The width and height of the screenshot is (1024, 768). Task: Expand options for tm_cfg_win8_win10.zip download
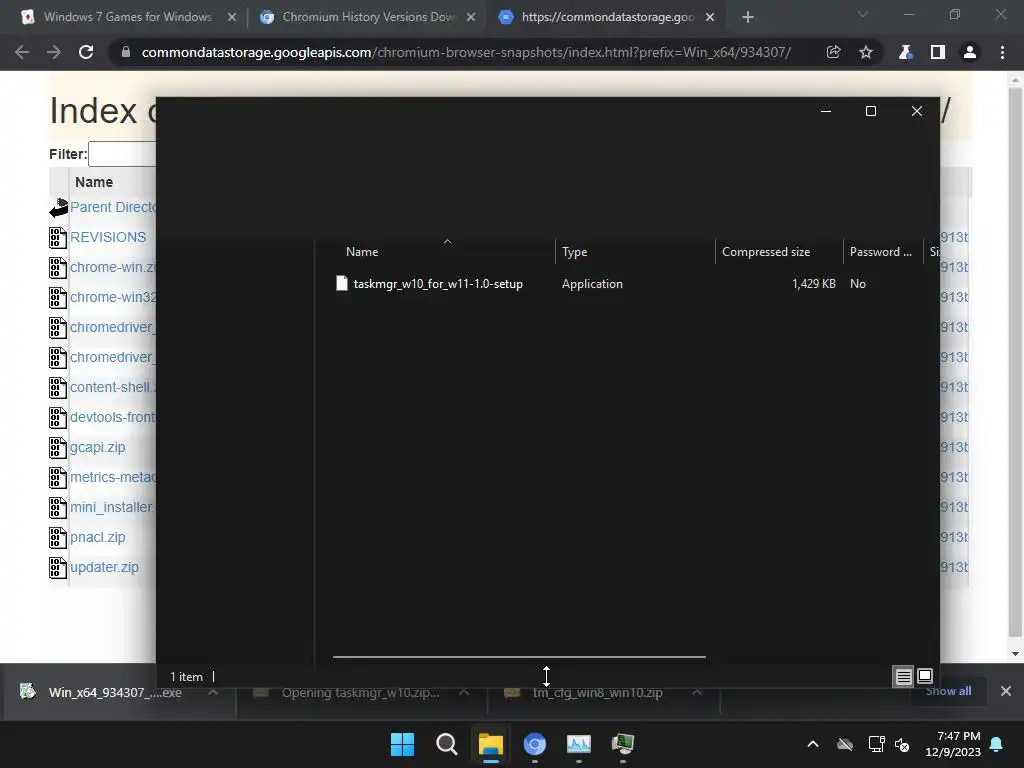[697, 692]
